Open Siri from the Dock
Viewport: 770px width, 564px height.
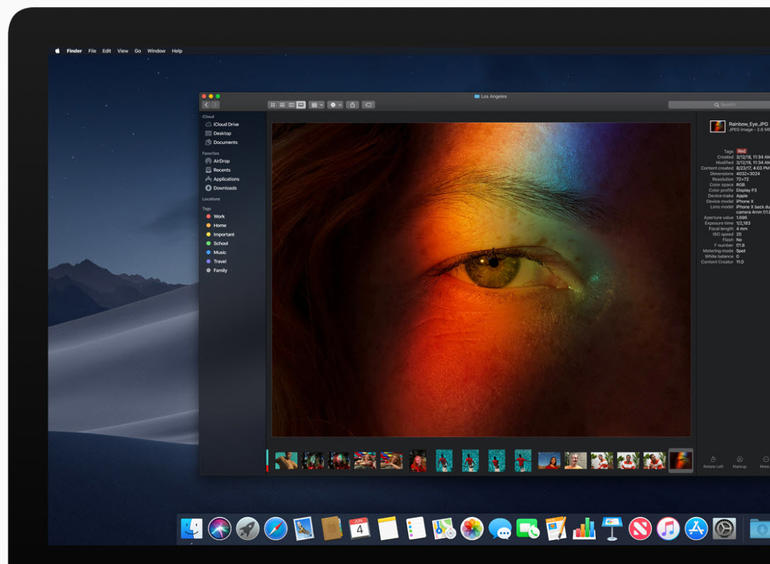(220, 529)
